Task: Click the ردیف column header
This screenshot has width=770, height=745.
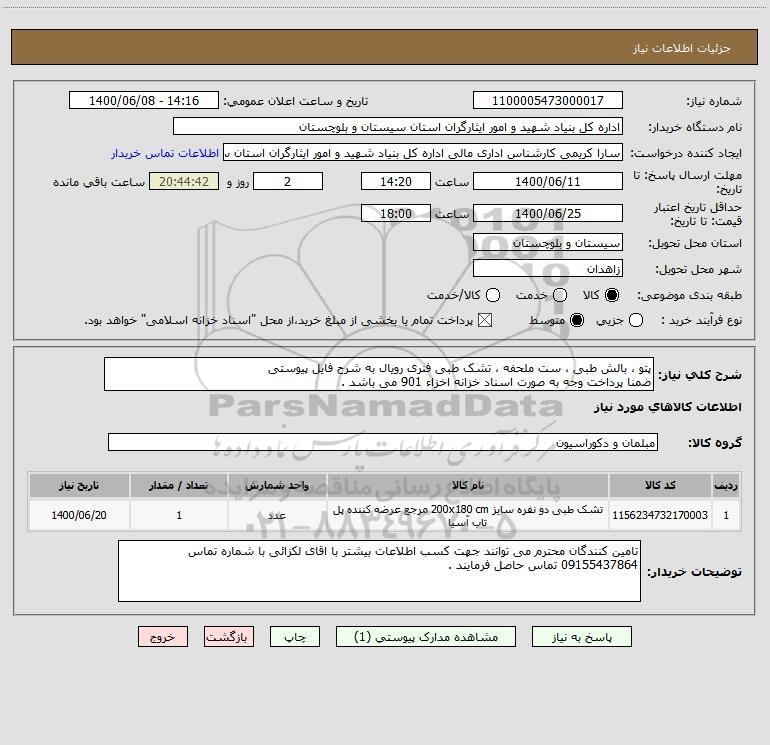Action: tap(726, 485)
